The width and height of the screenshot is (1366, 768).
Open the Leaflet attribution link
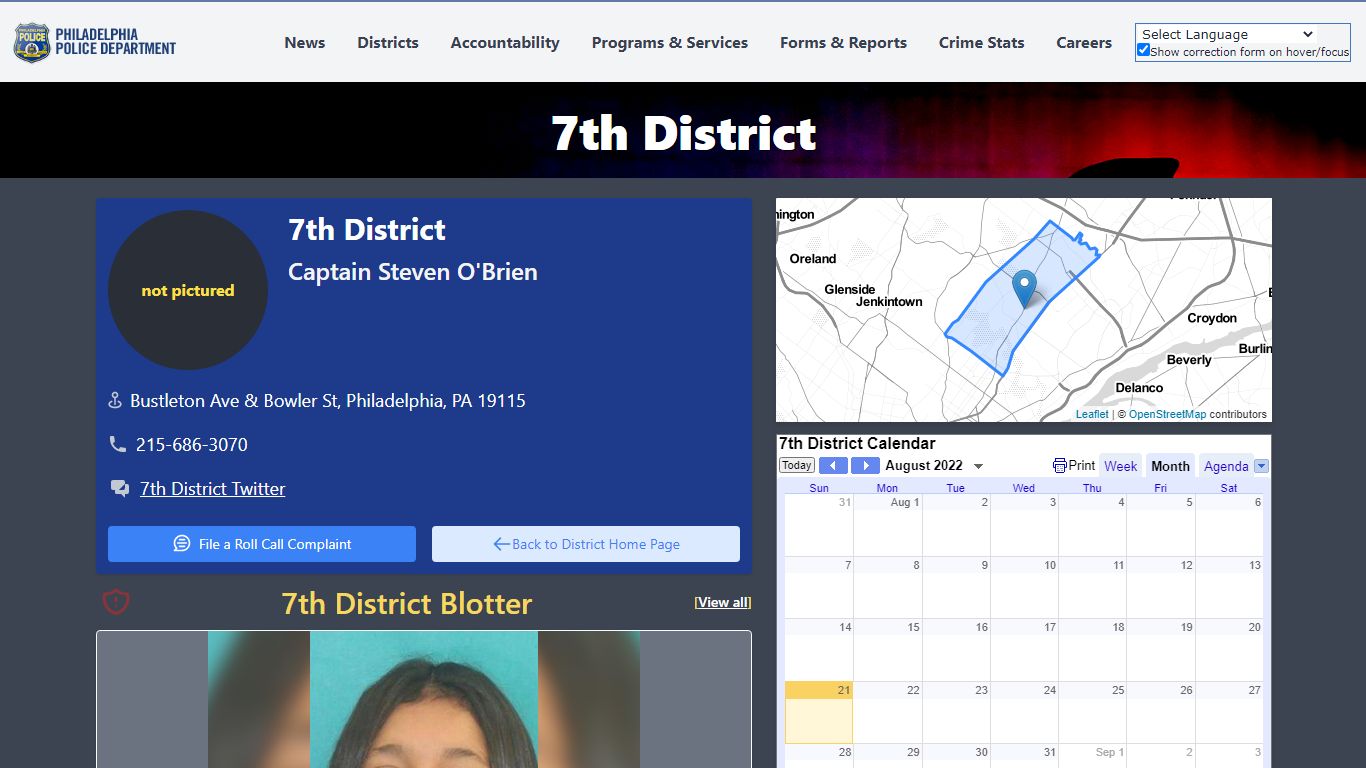tap(1092, 414)
